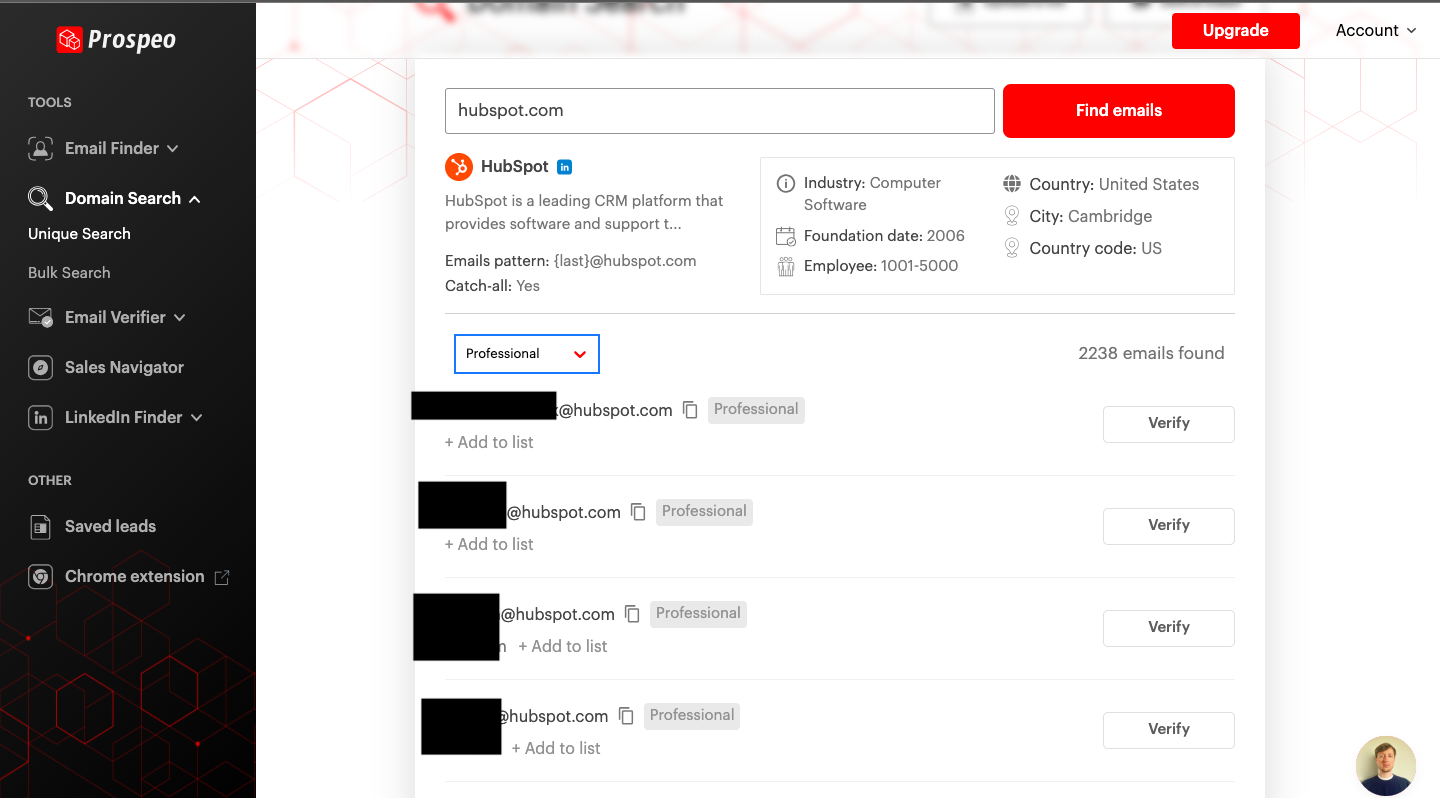The height and width of the screenshot is (798, 1440).
Task: Click the hubspot.com domain input field
Action: [x=720, y=111]
